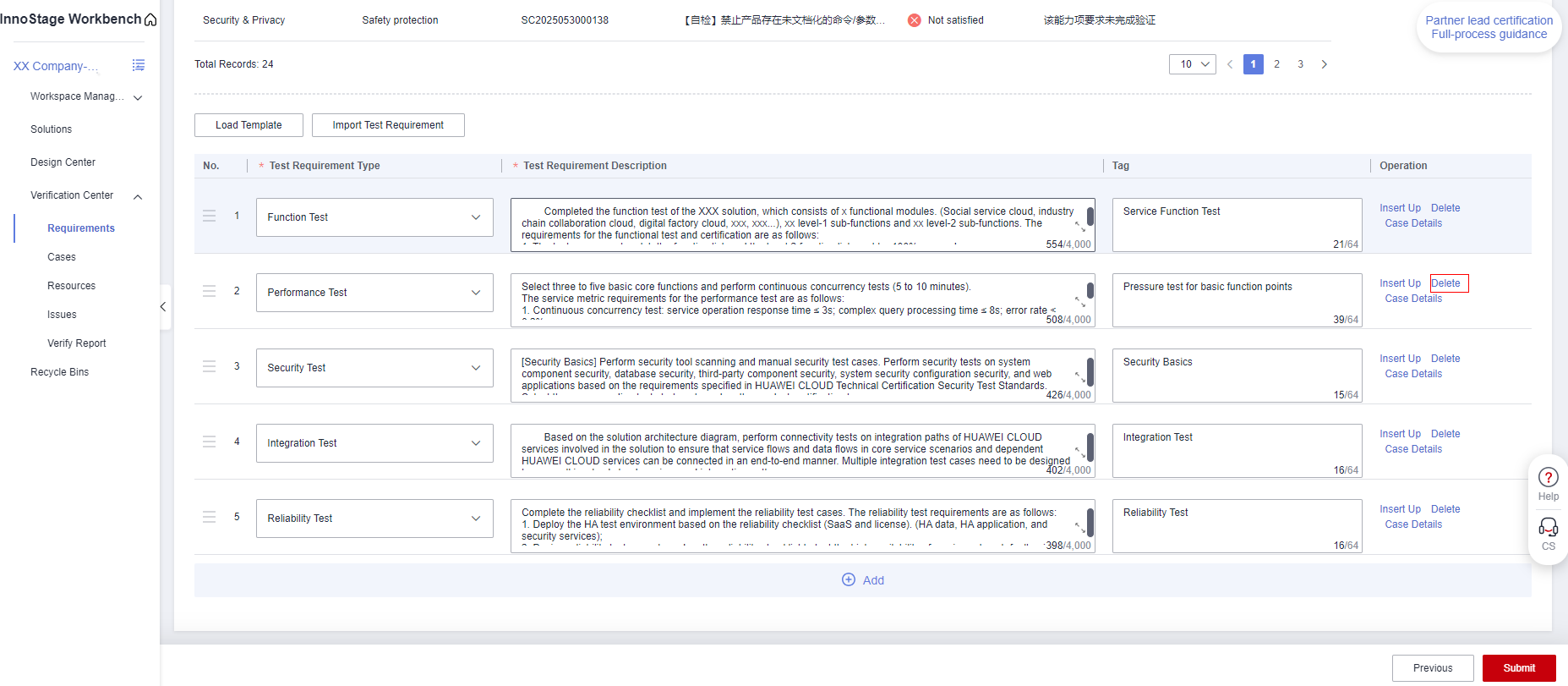Click the red Submit button

coord(1519,668)
